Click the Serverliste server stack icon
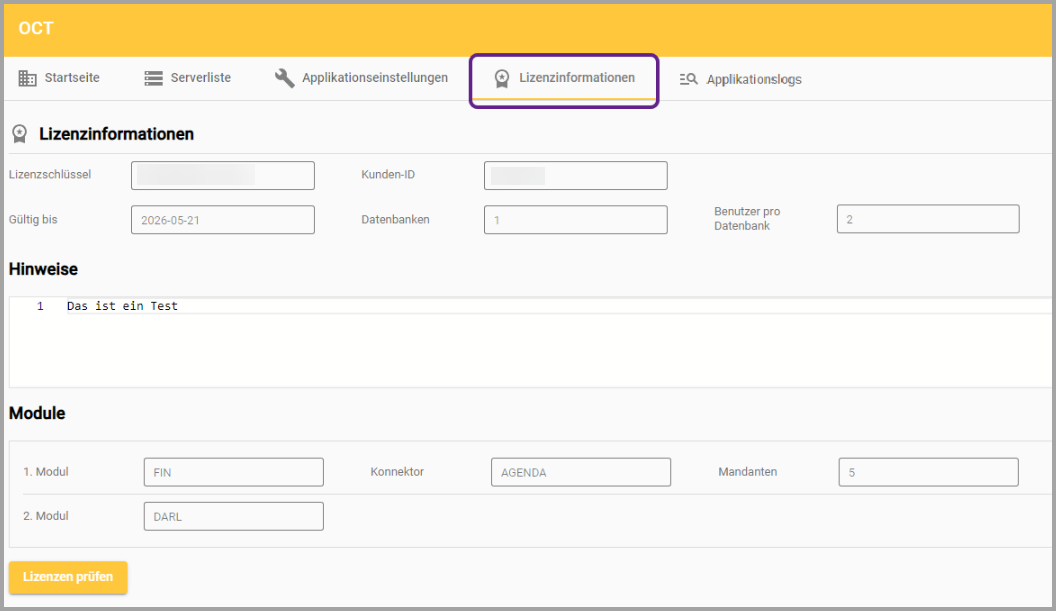This screenshot has width=1056, height=611. pos(153,78)
